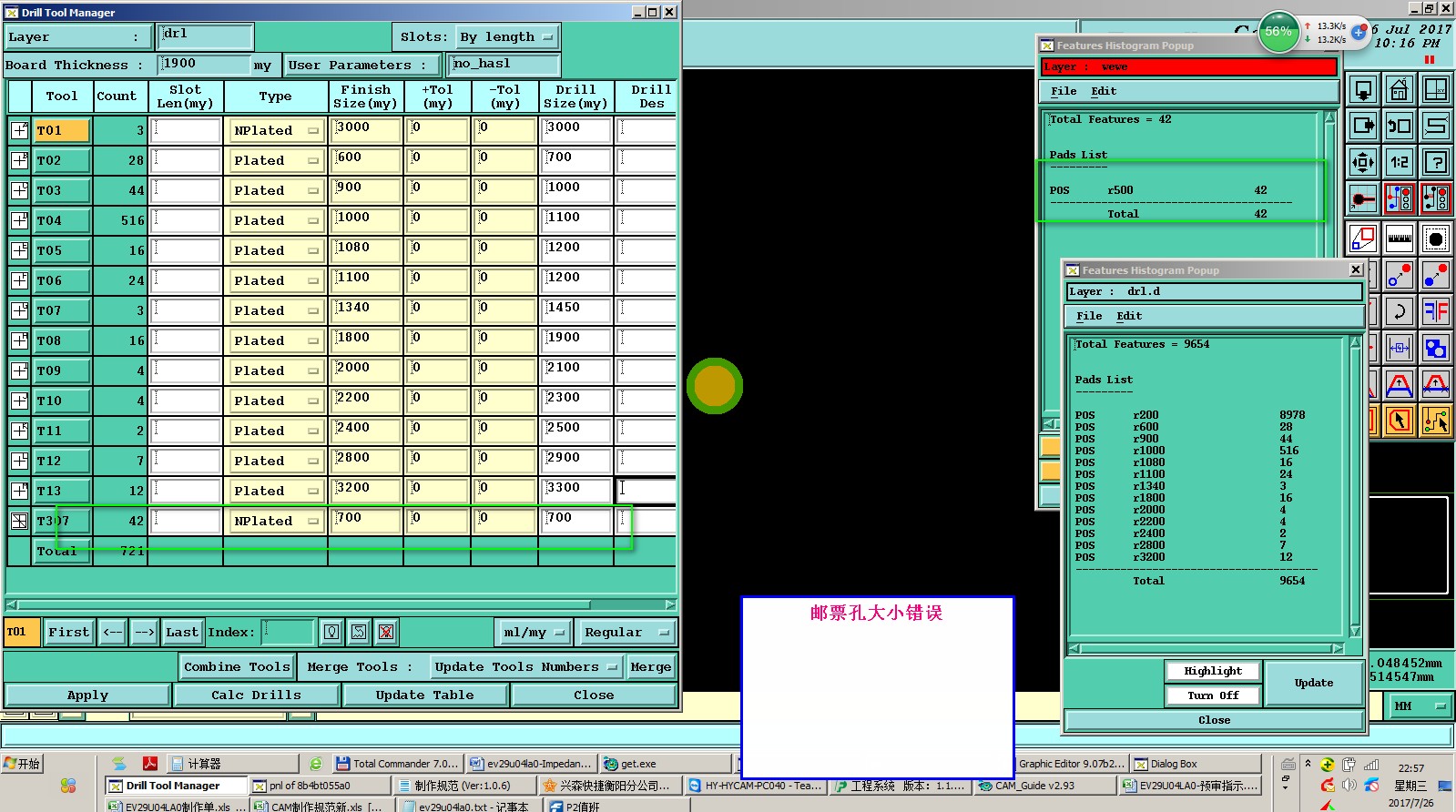Click the red X delete icon near Index
This screenshot has width=1456, height=812.
click(x=386, y=632)
